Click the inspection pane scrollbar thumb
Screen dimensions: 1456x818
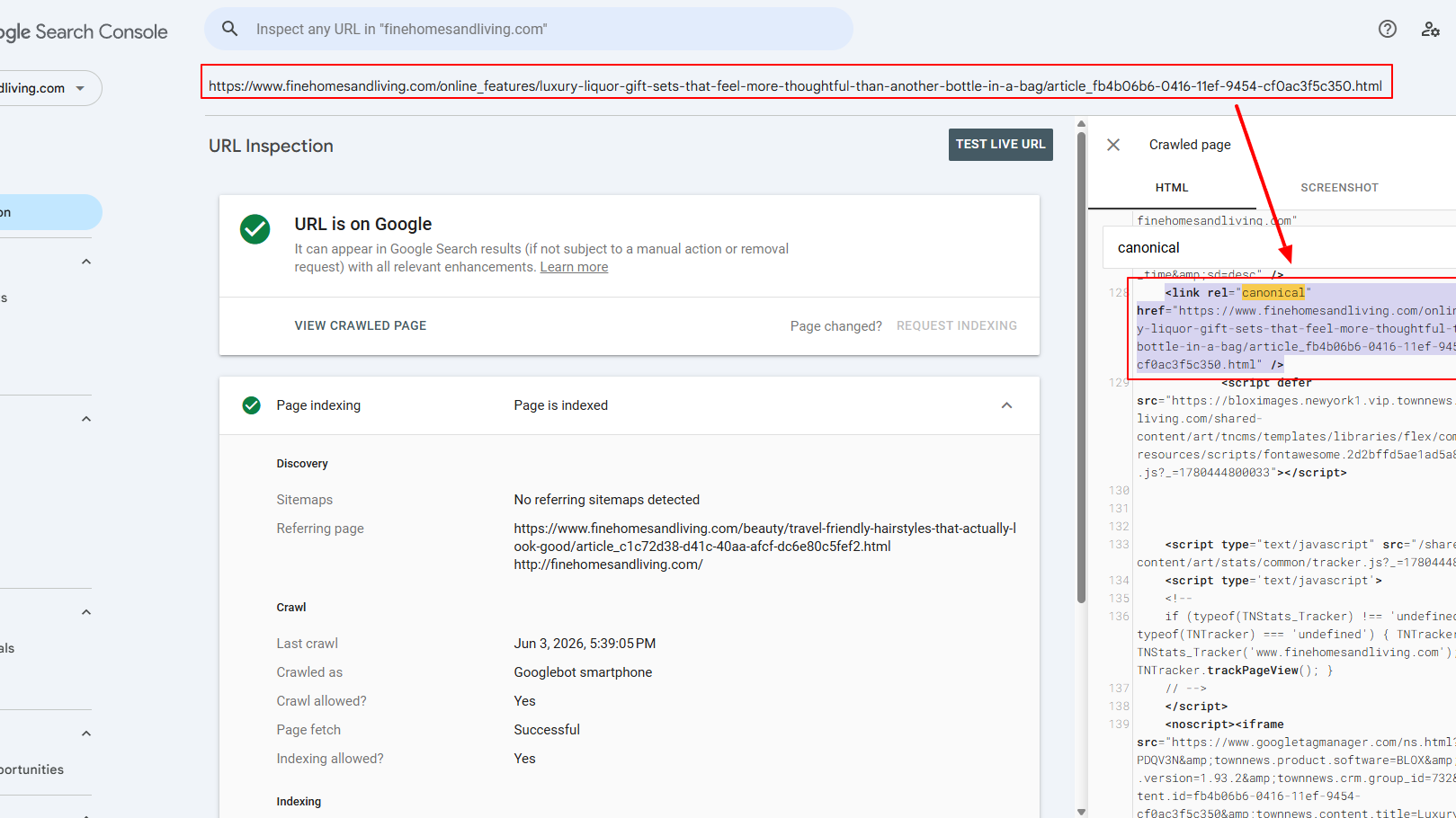click(x=1082, y=368)
